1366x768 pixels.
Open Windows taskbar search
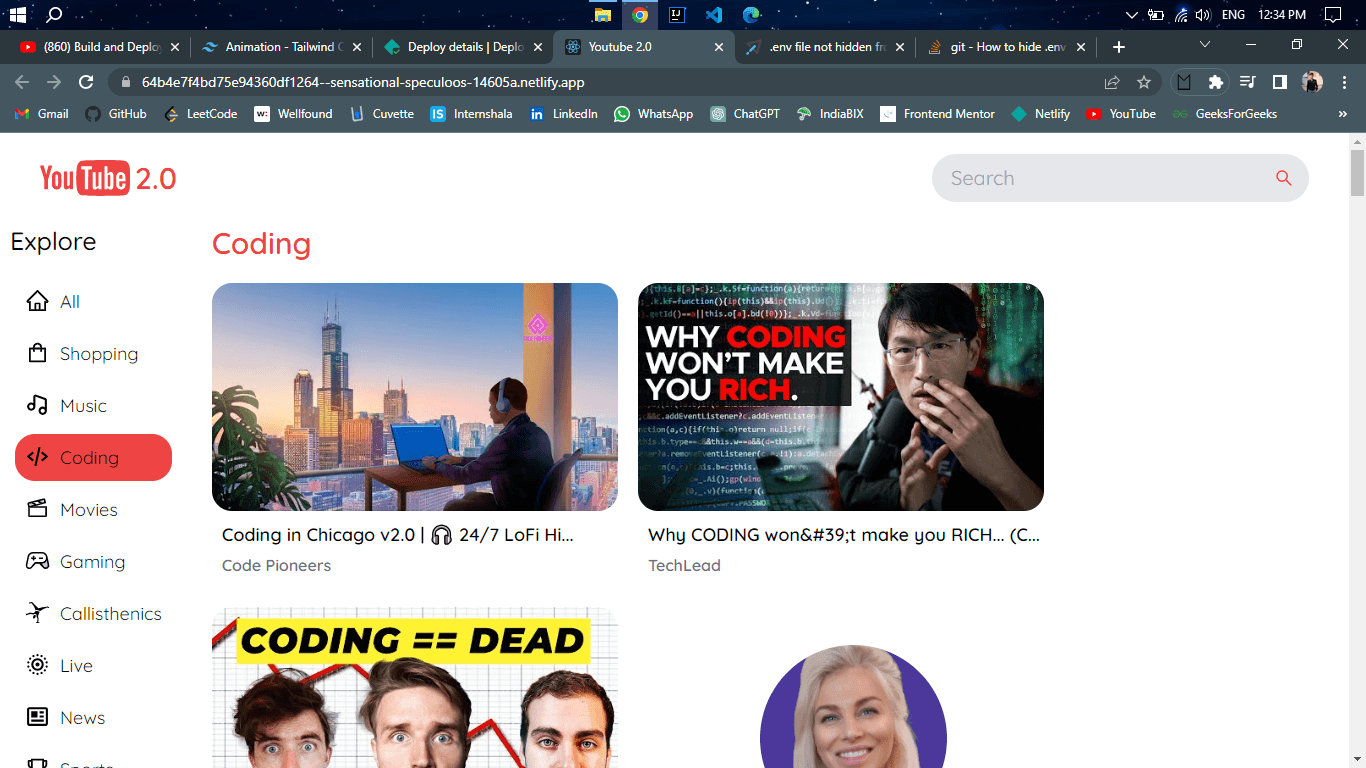(55, 15)
